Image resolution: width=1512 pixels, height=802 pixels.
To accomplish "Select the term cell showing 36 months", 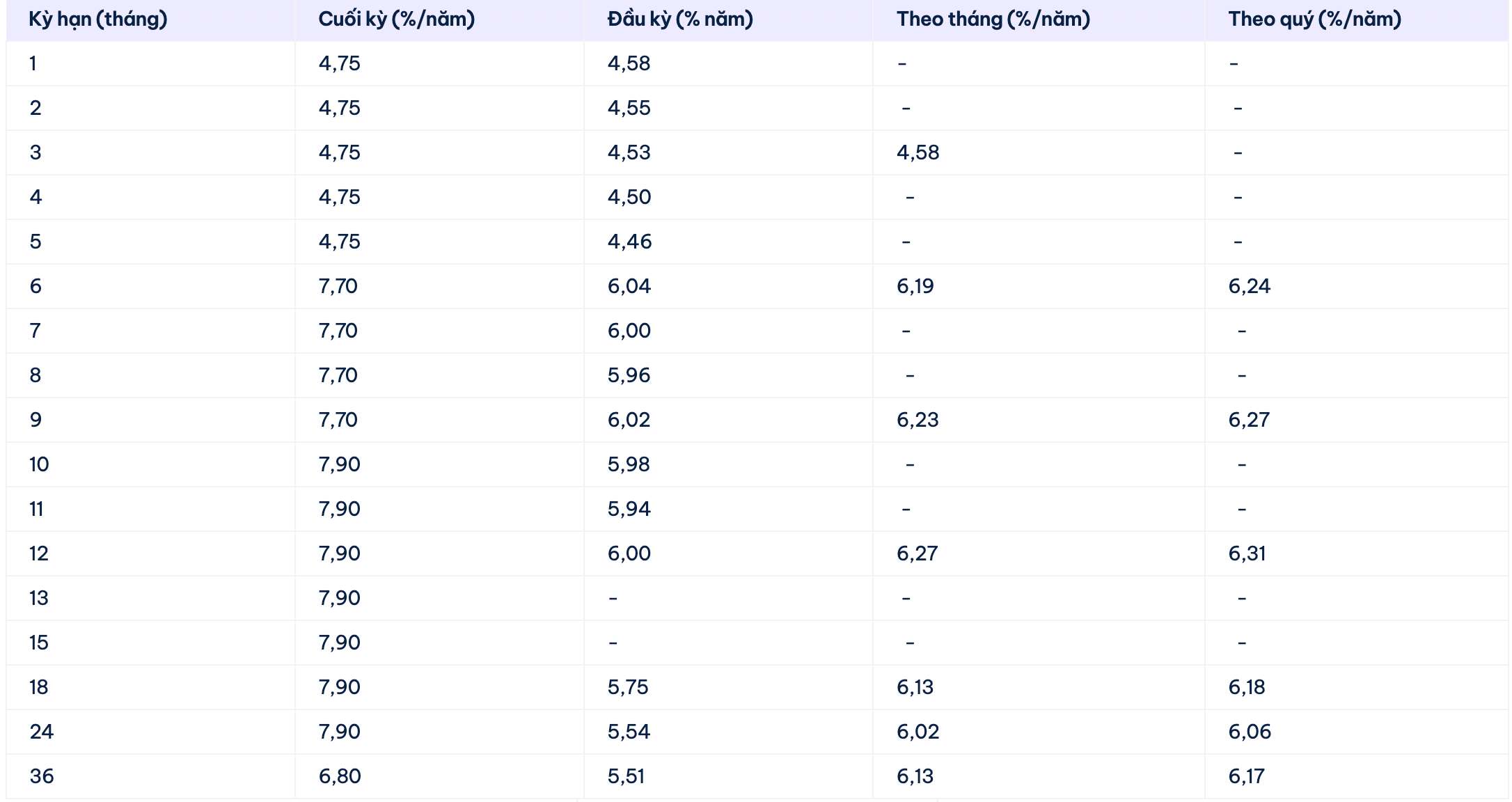I will tap(42, 777).
